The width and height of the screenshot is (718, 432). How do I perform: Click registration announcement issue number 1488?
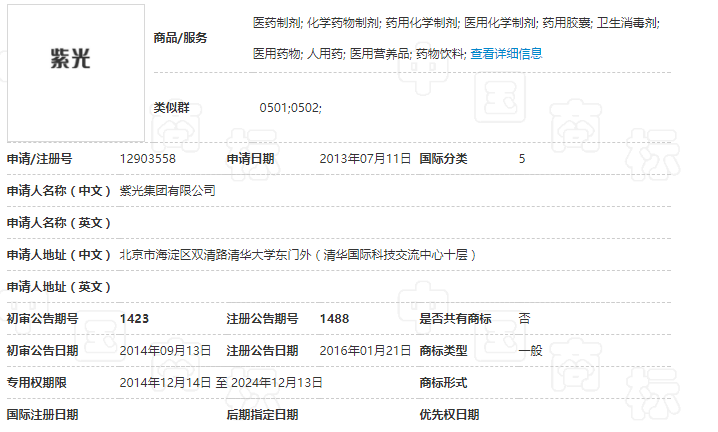[x=334, y=318]
